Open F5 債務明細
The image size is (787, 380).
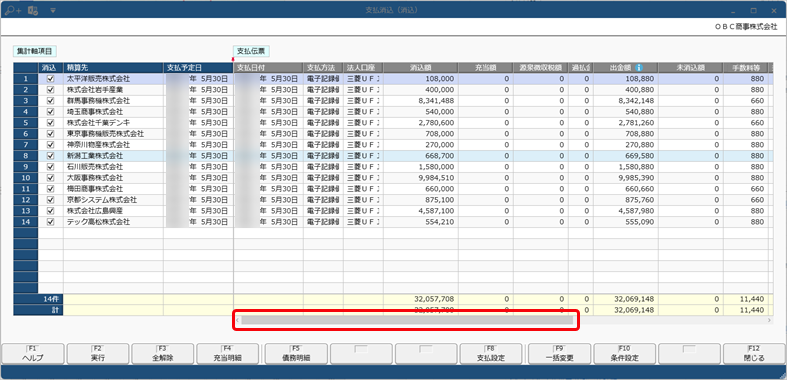tap(296, 353)
